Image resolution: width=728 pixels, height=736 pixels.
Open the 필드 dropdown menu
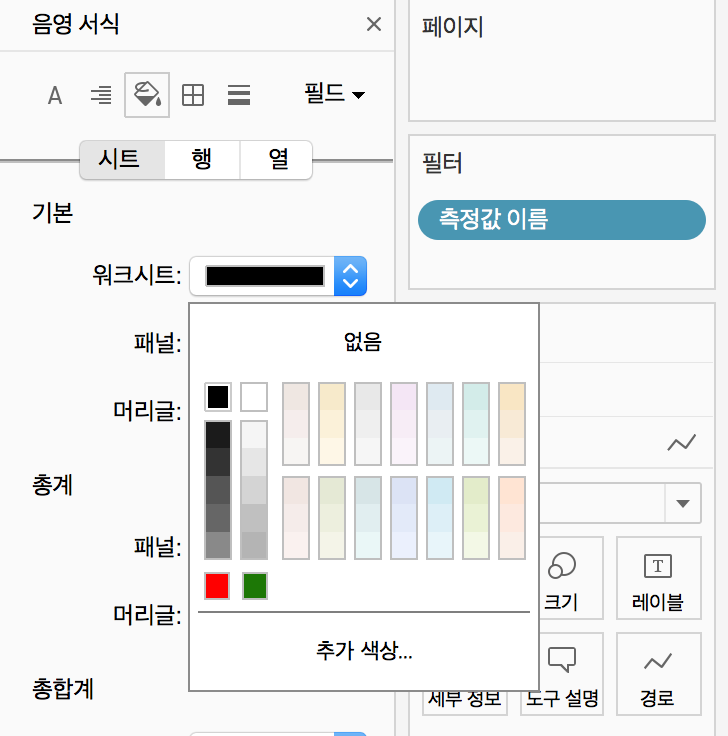[x=334, y=93]
